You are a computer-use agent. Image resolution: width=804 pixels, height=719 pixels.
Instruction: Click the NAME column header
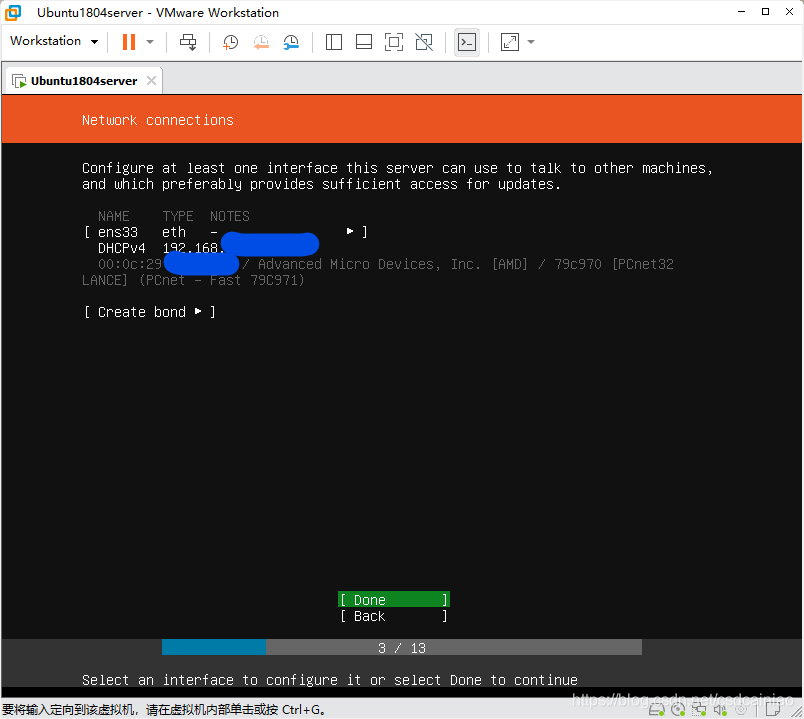113,216
